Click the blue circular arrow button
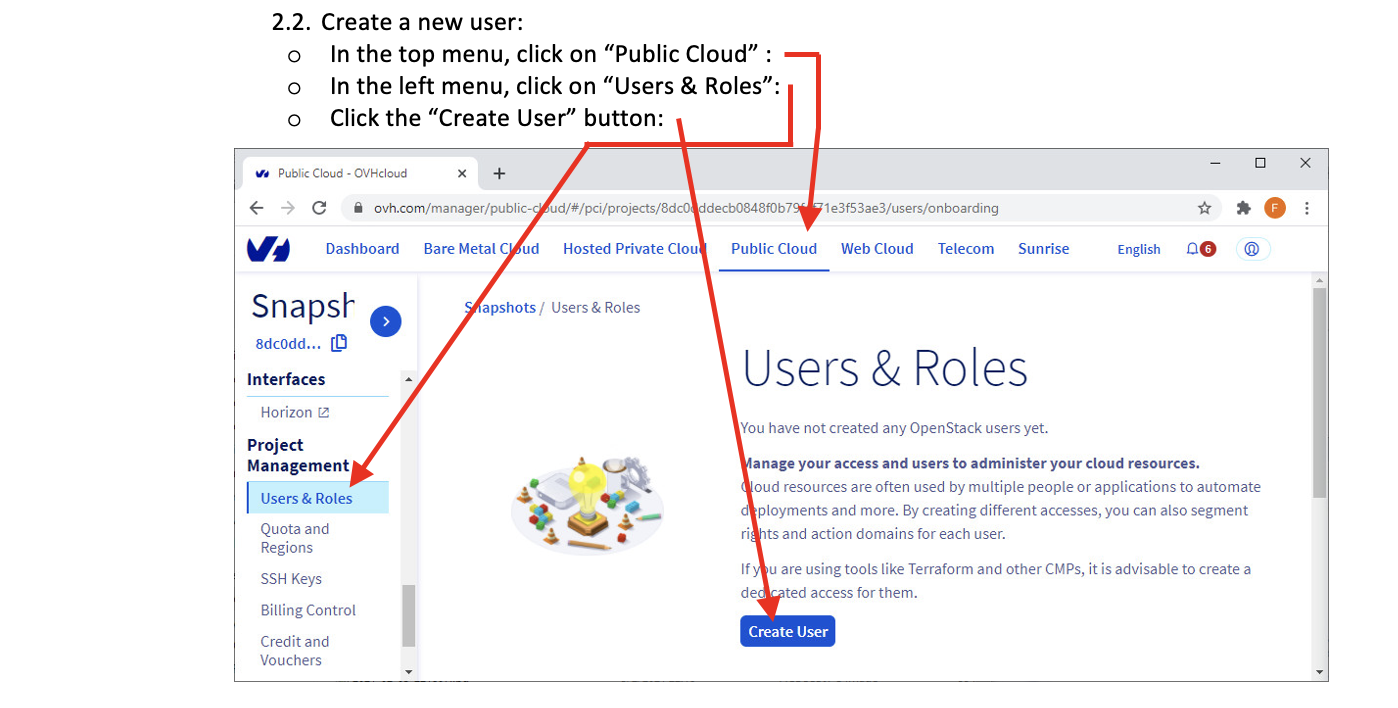This screenshot has height=708, width=1398. pos(385,321)
